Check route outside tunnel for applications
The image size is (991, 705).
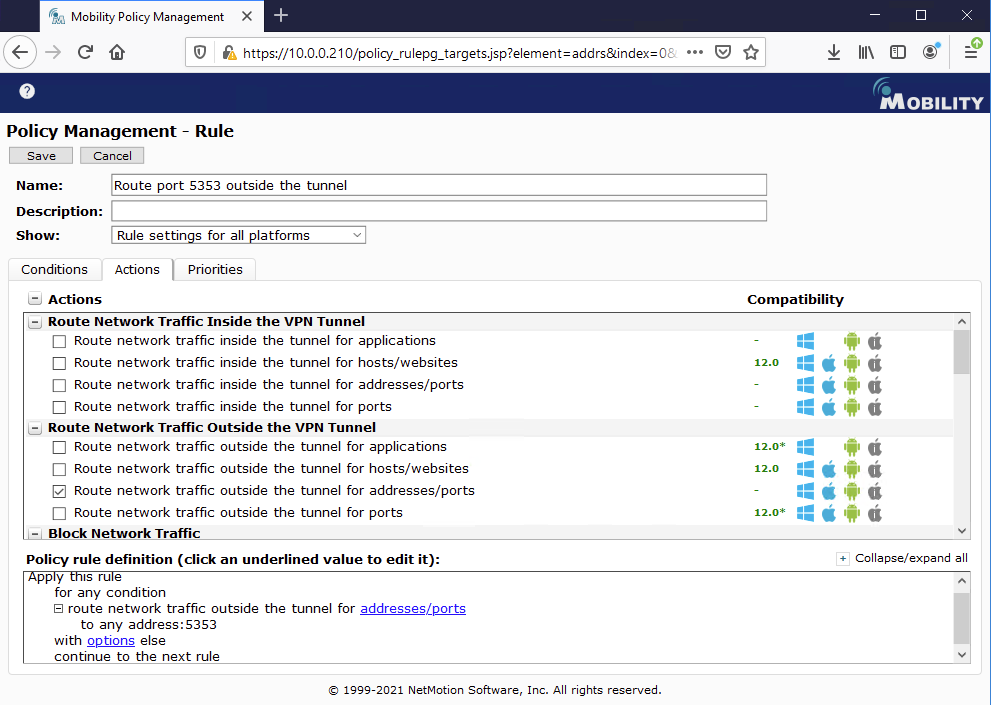tap(60, 447)
